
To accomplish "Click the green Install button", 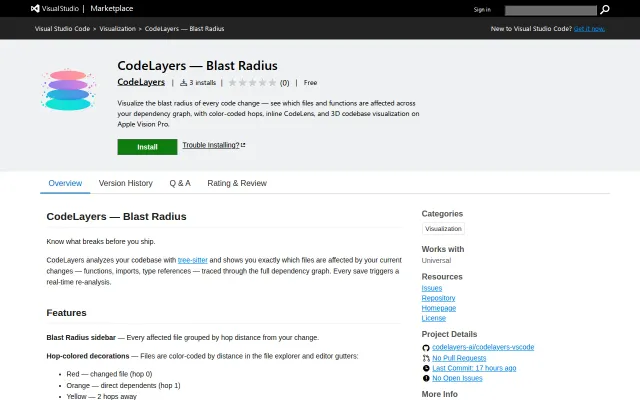I will coord(147,147).
